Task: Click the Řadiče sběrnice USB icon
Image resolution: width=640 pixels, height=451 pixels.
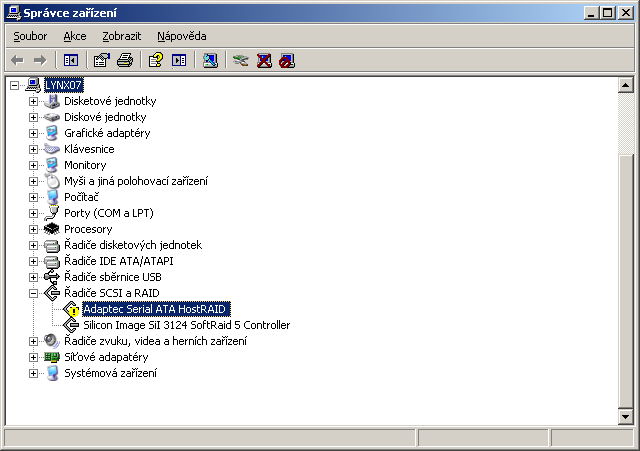Action: click(x=52, y=277)
